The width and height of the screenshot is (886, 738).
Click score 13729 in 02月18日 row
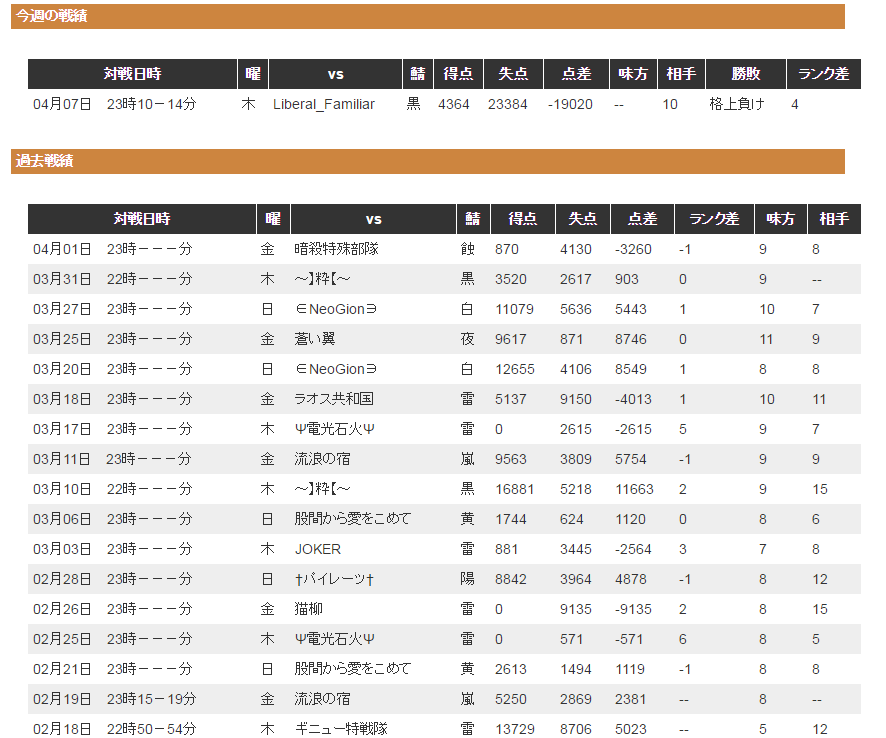tap(514, 730)
